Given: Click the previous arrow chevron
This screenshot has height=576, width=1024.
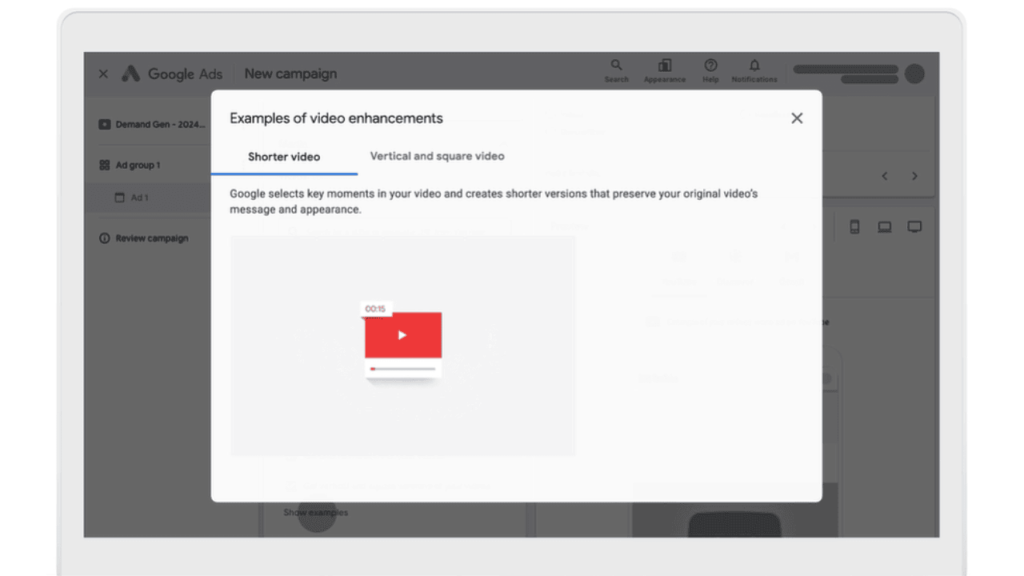Looking at the screenshot, I should pyautogui.click(x=884, y=175).
